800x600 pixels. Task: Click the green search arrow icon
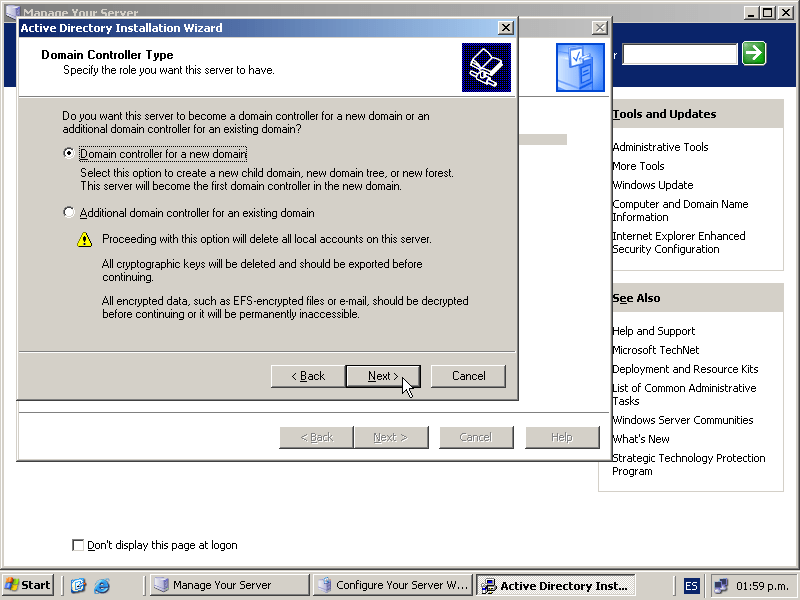pyautogui.click(x=754, y=53)
